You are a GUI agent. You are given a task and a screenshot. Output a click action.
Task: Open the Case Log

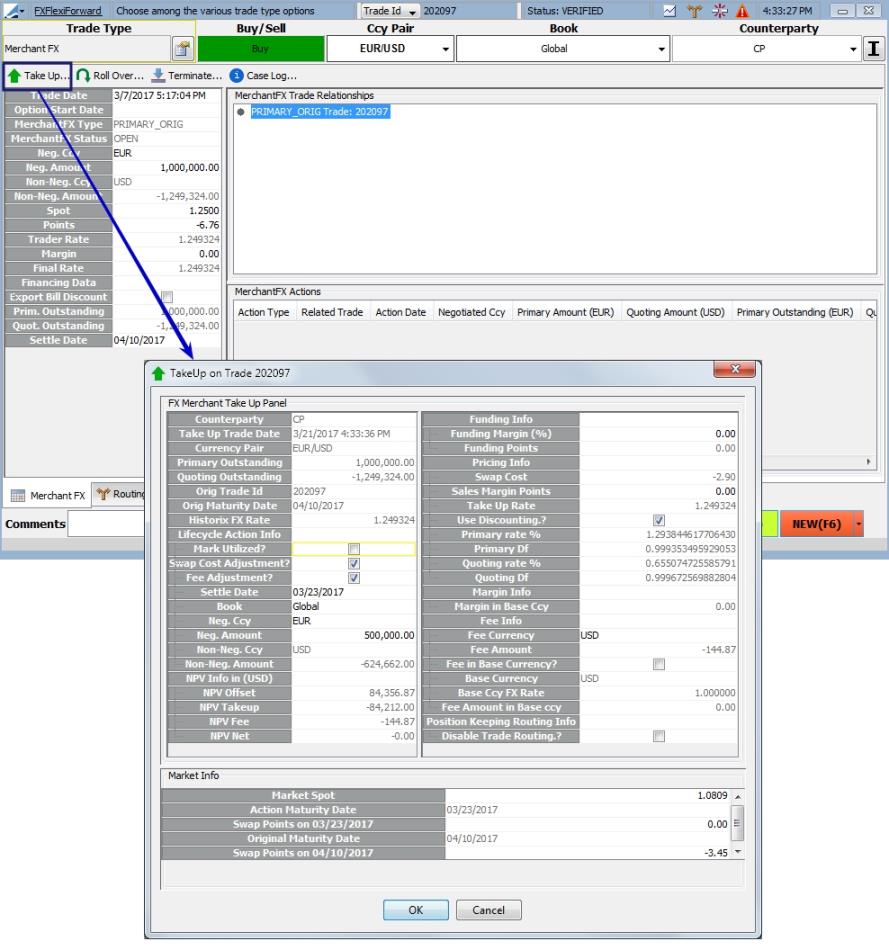(x=264, y=76)
